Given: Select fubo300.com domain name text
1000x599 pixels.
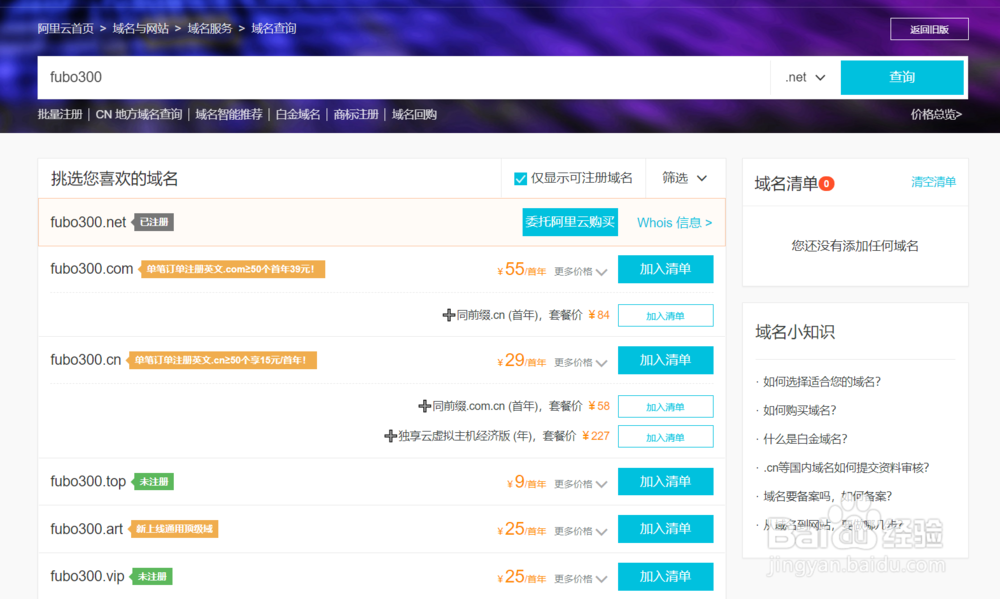Looking at the screenshot, I should [x=91, y=269].
